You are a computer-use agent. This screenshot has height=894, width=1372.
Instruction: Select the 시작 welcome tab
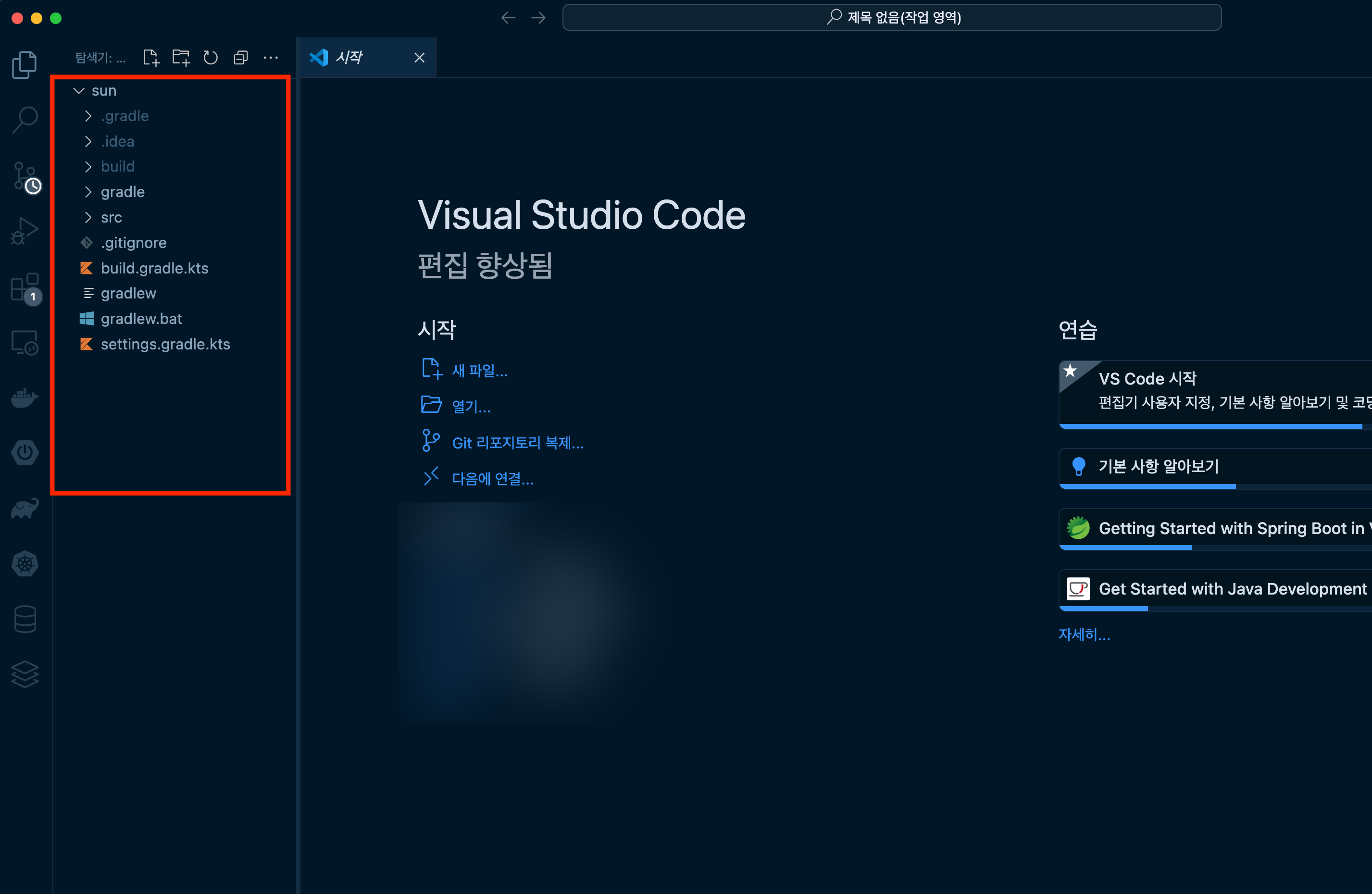(x=349, y=58)
